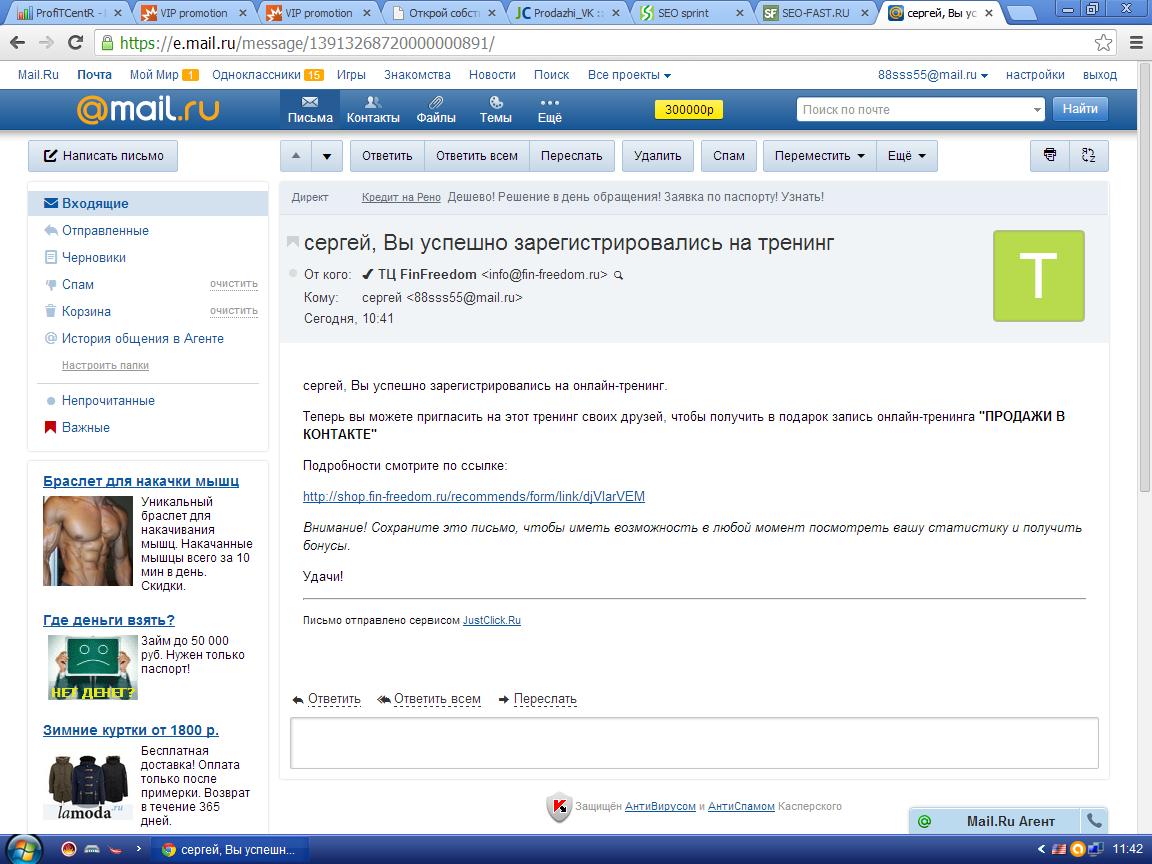The height and width of the screenshot is (864, 1152).
Task: Click the Написать письмо button
Action: point(103,156)
